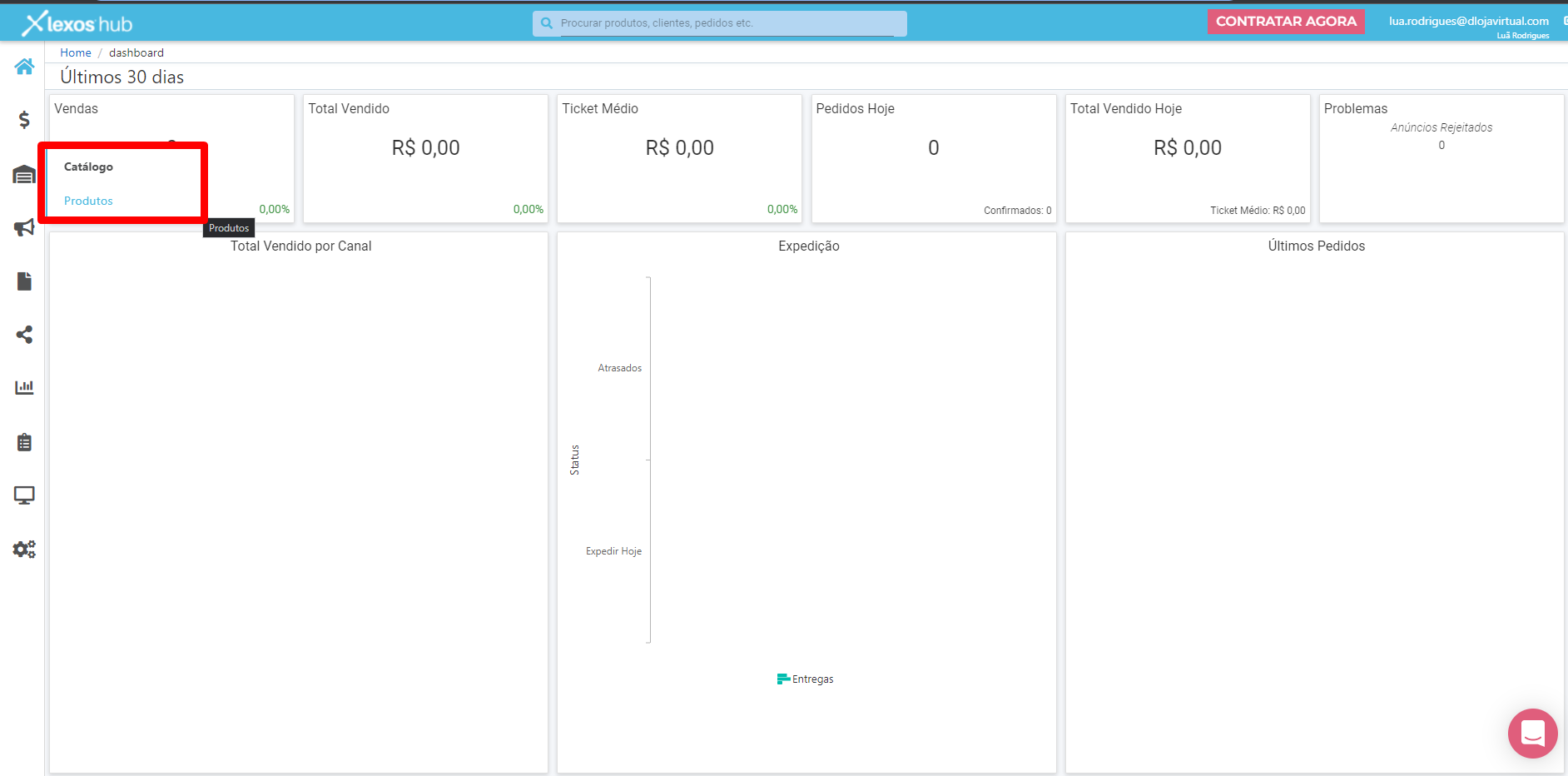Follow the Home breadcrumb link

(x=76, y=52)
